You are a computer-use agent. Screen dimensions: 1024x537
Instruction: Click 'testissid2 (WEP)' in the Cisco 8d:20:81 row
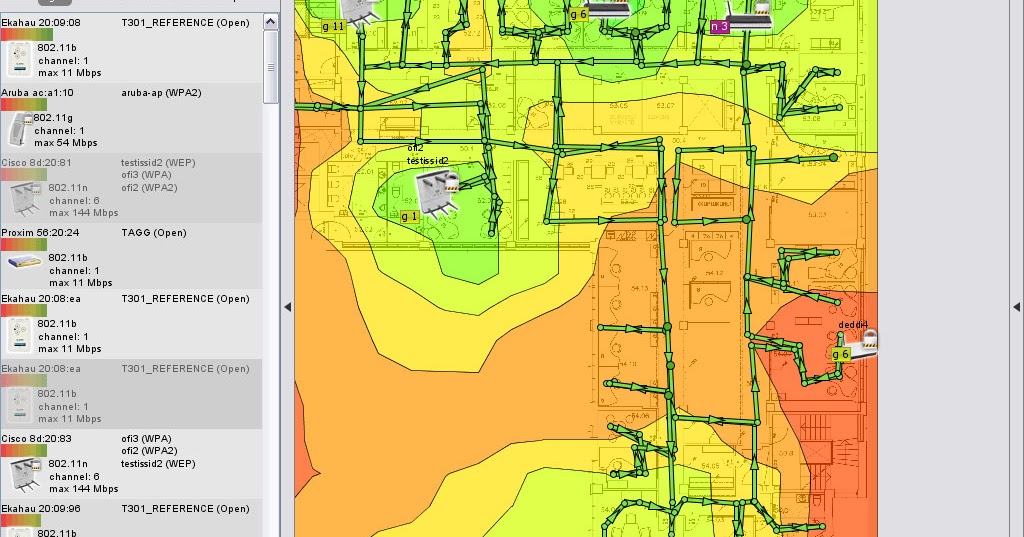pos(158,163)
